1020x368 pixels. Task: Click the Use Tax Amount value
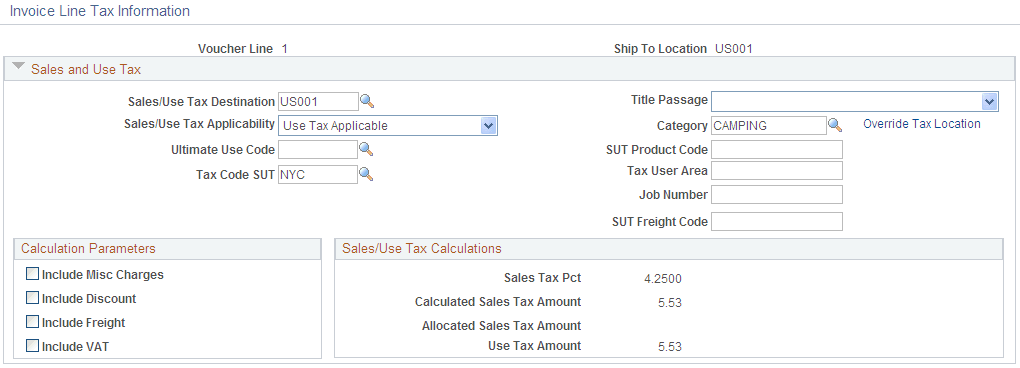click(670, 347)
